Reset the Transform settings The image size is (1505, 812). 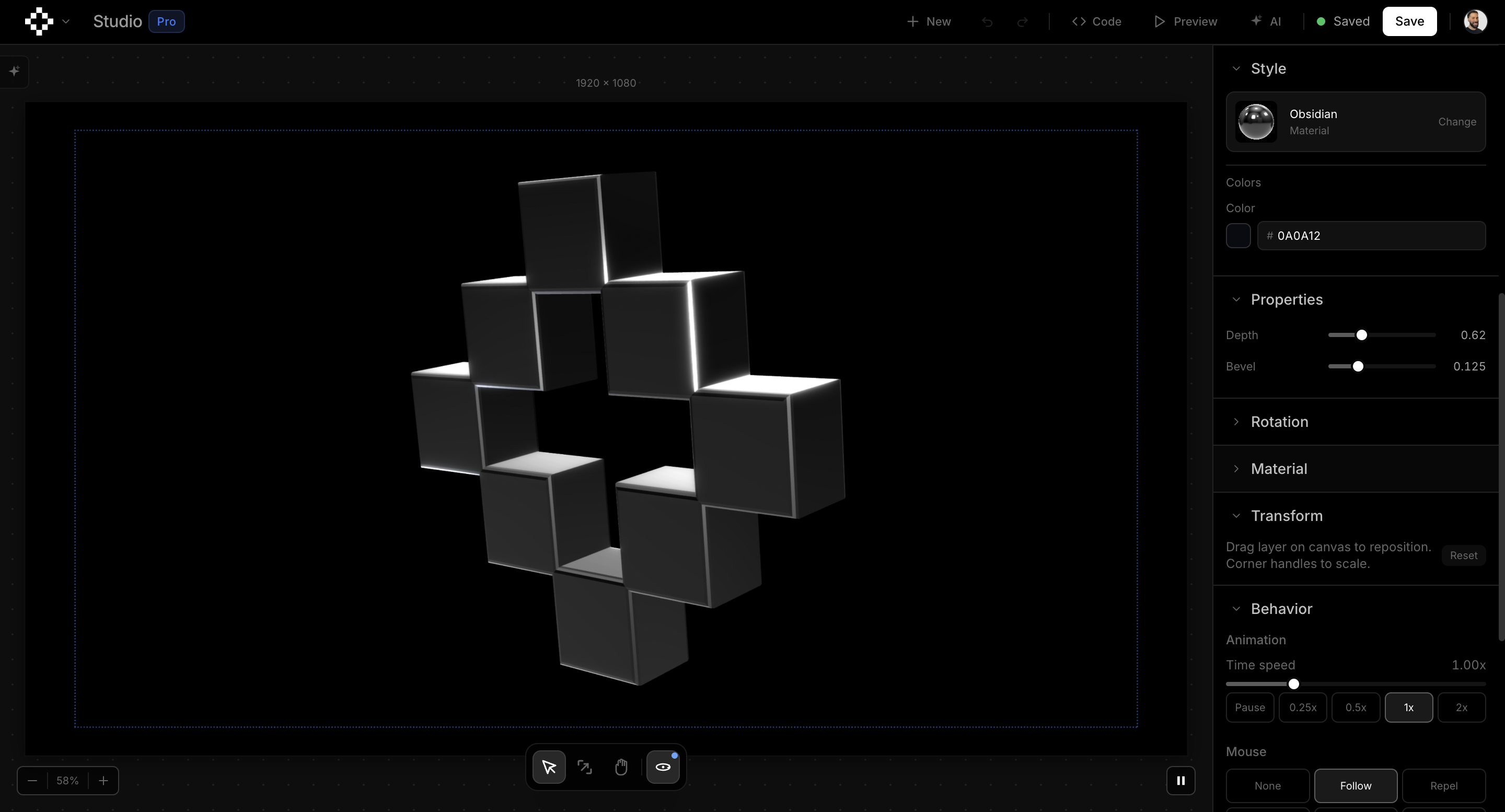click(1463, 555)
